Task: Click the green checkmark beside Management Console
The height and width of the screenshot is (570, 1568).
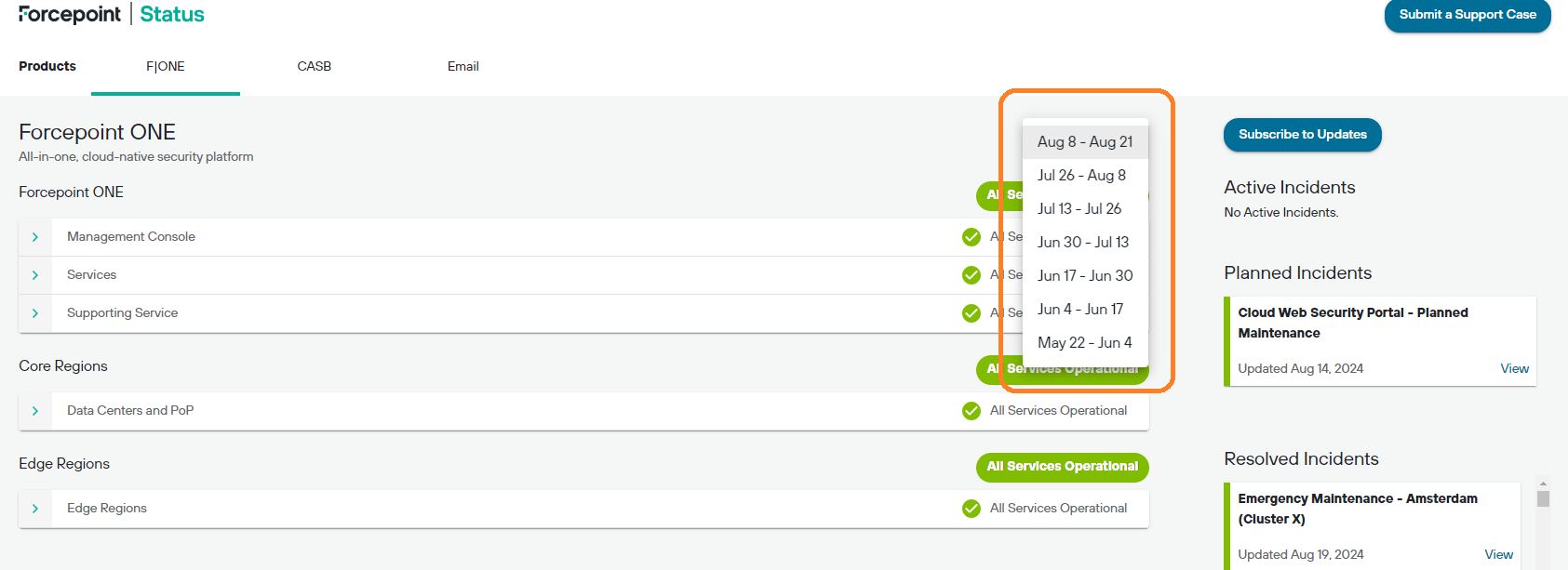Action: [x=972, y=236]
